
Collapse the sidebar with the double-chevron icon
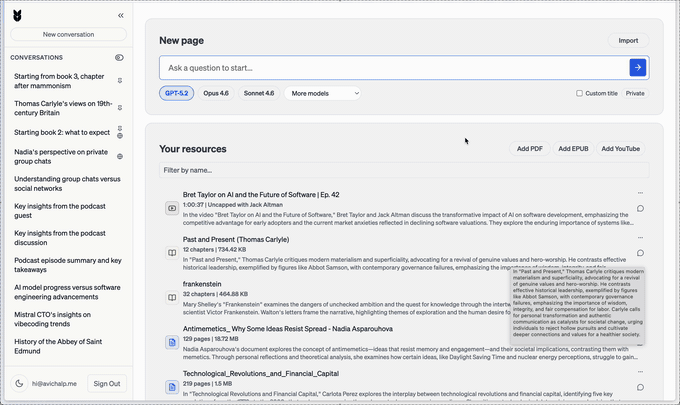[x=121, y=15]
